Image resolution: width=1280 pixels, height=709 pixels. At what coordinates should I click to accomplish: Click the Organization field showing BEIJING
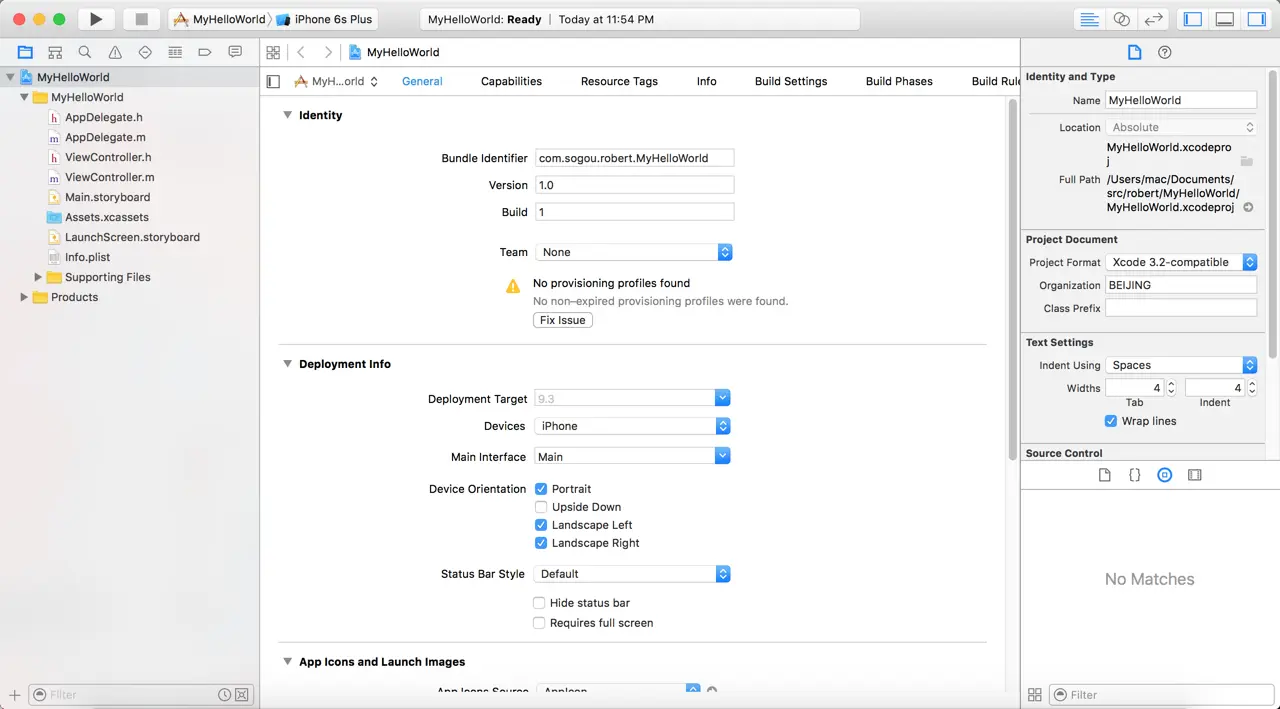1181,285
